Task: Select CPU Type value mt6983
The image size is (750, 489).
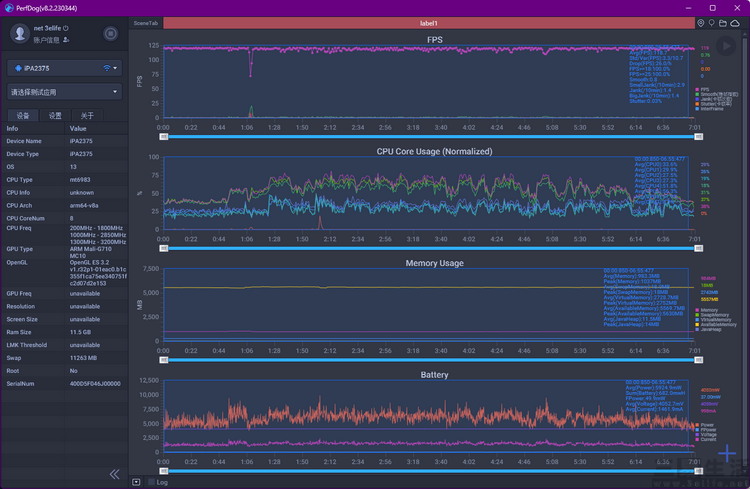Action: pos(80,180)
